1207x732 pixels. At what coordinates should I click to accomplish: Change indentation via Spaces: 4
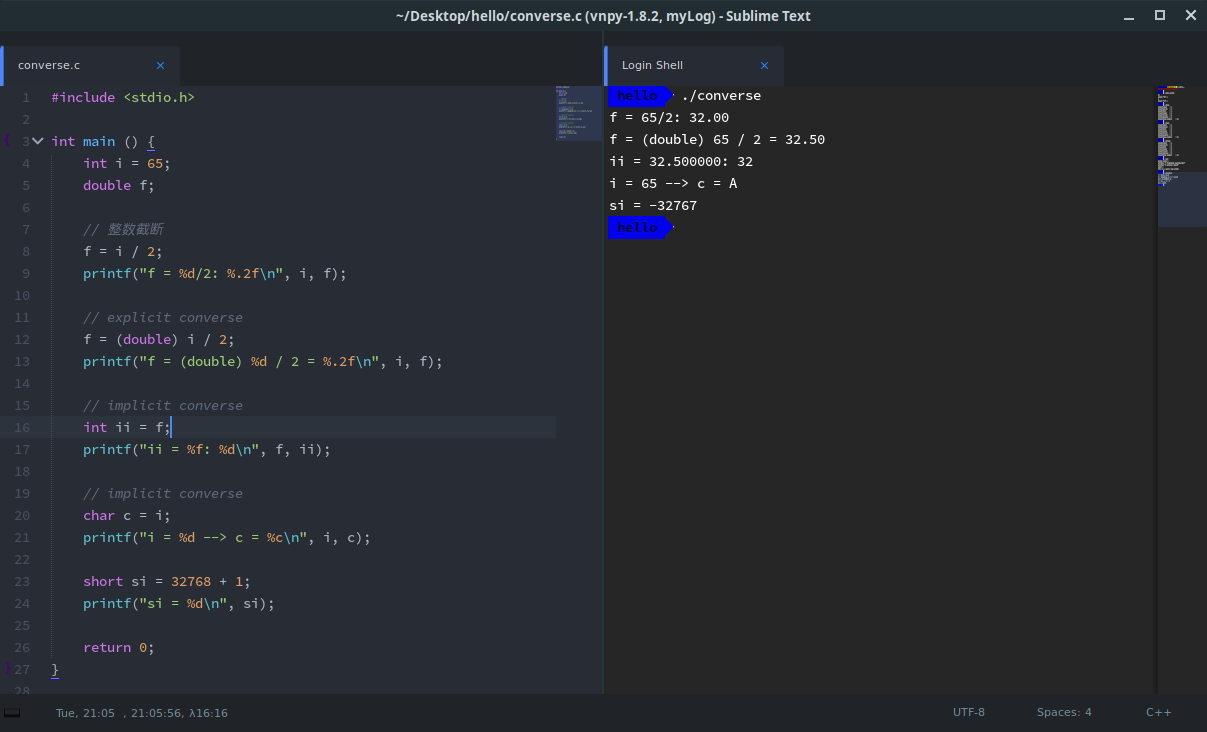1064,712
